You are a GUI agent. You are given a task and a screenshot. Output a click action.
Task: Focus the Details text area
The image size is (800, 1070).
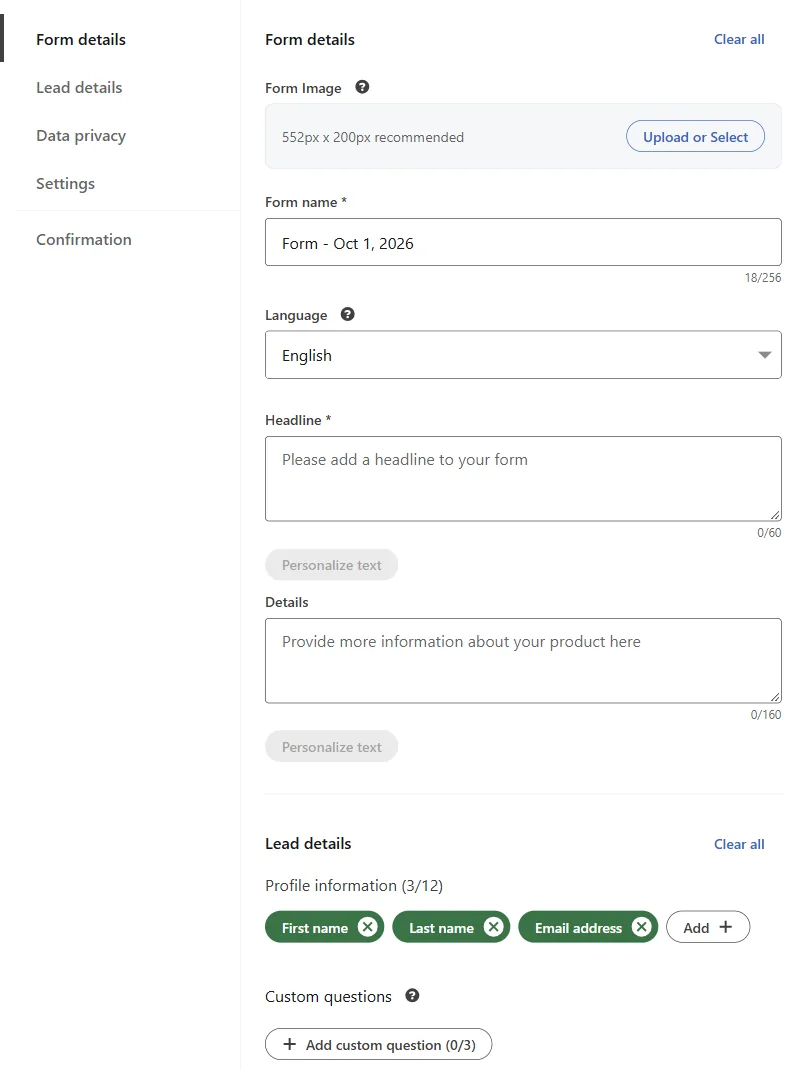point(523,661)
